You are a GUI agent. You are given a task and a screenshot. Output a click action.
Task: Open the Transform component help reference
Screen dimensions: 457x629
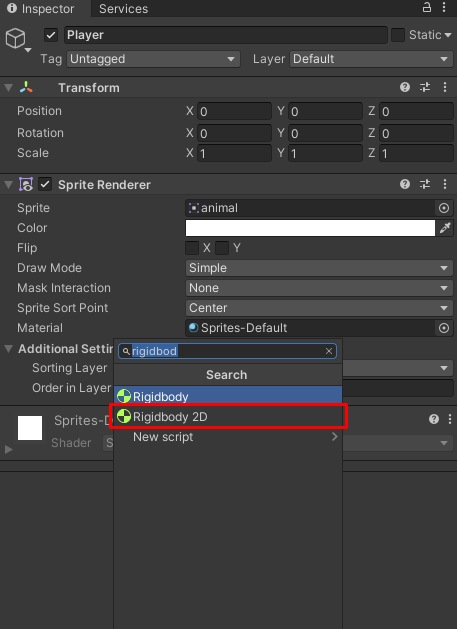coord(405,87)
